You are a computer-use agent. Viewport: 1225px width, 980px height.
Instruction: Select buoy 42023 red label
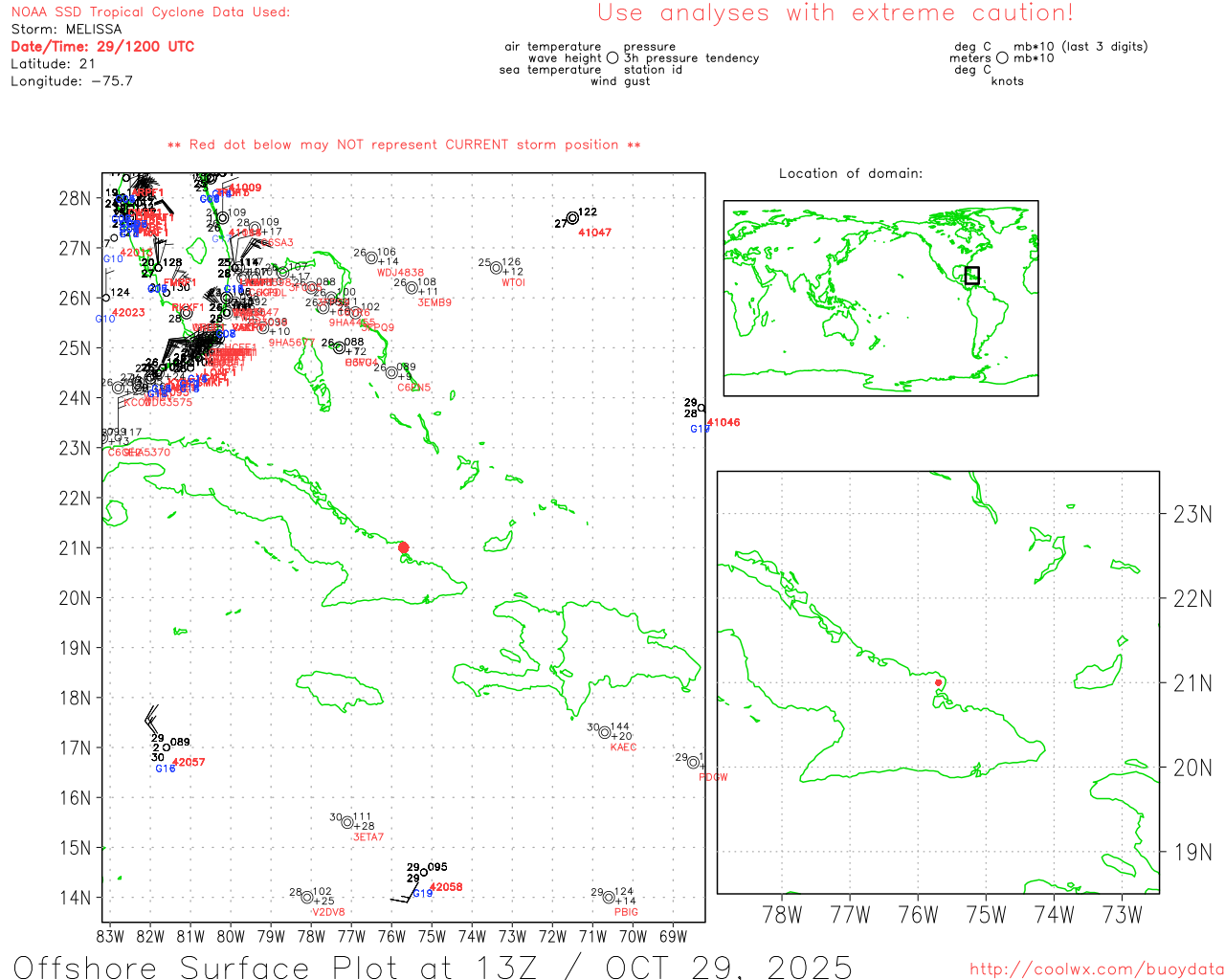point(128,313)
